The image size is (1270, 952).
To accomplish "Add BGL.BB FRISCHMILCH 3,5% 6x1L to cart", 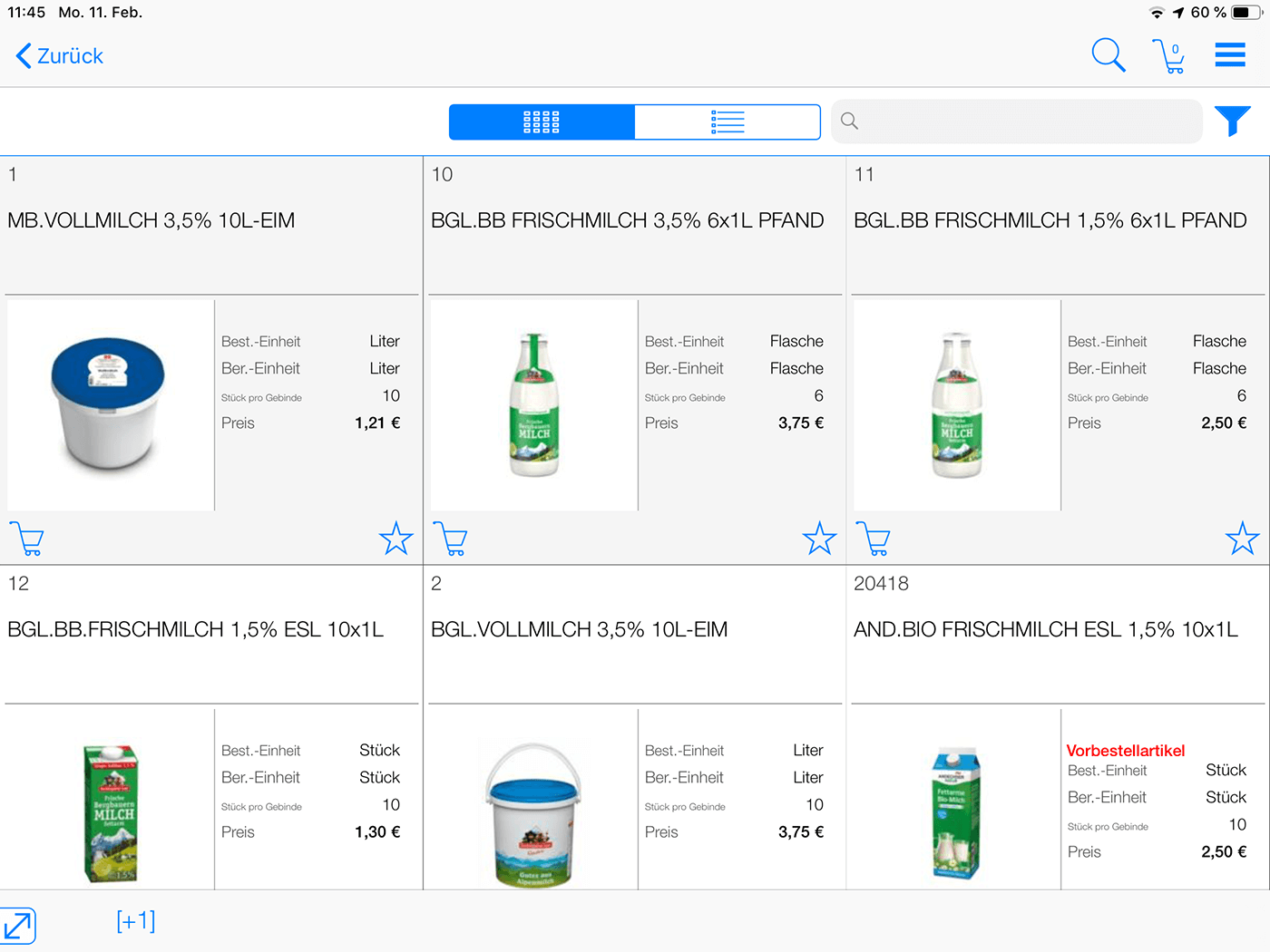I will [450, 539].
